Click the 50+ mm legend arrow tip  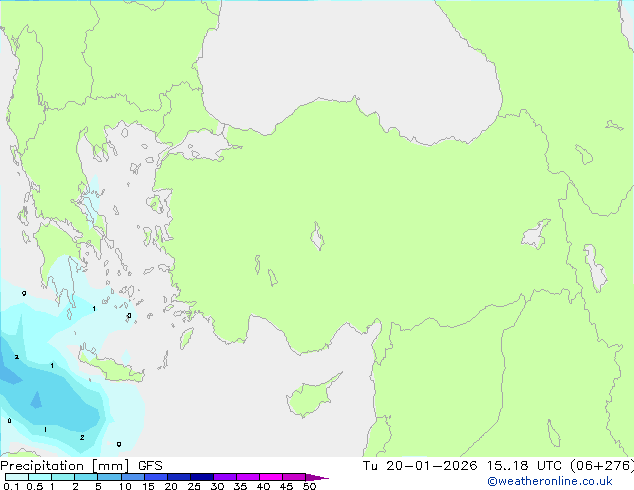click(317, 477)
